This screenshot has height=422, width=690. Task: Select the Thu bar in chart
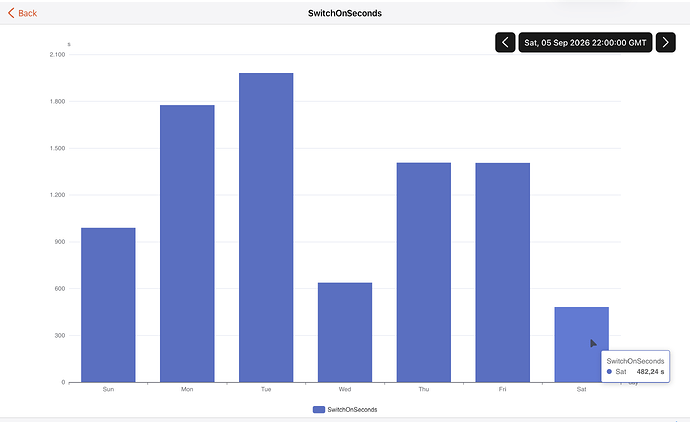point(424,272)
